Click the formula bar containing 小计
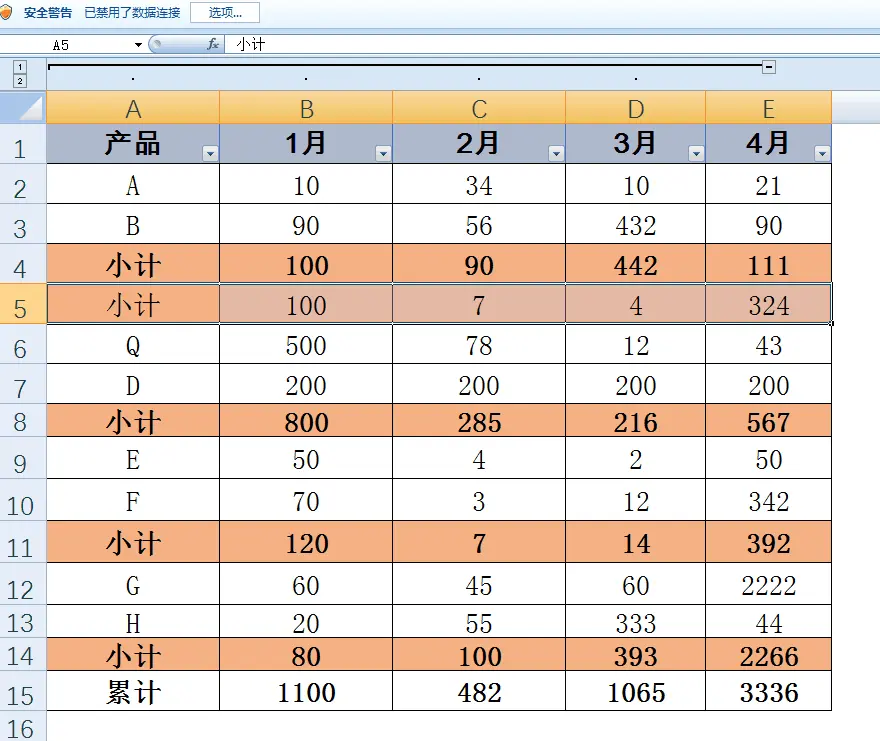The width and height of the screenshot is (880, 741). click(550, 45)
